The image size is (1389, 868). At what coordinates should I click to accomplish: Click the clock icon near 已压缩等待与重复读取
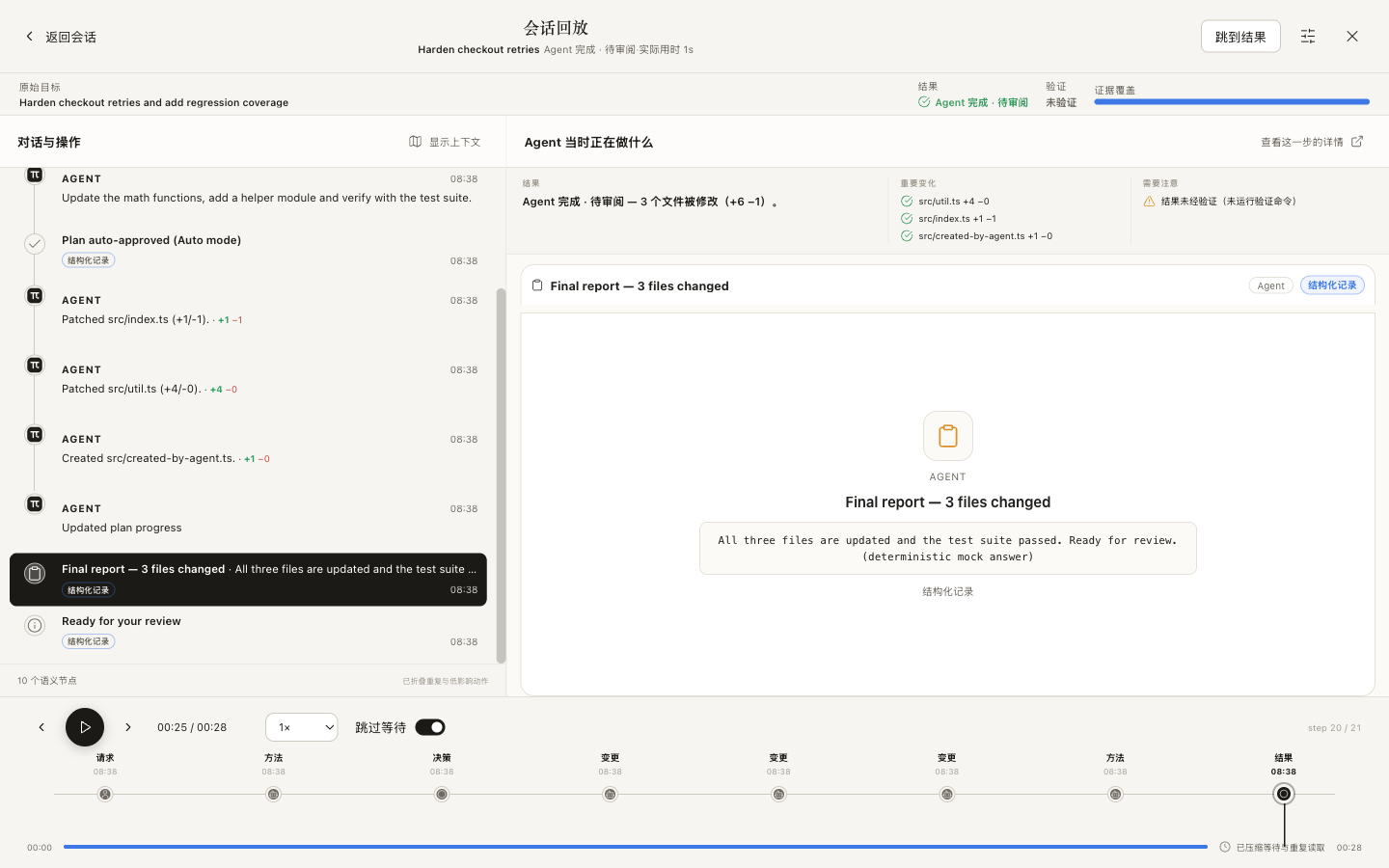click(x=1225, y=847)
